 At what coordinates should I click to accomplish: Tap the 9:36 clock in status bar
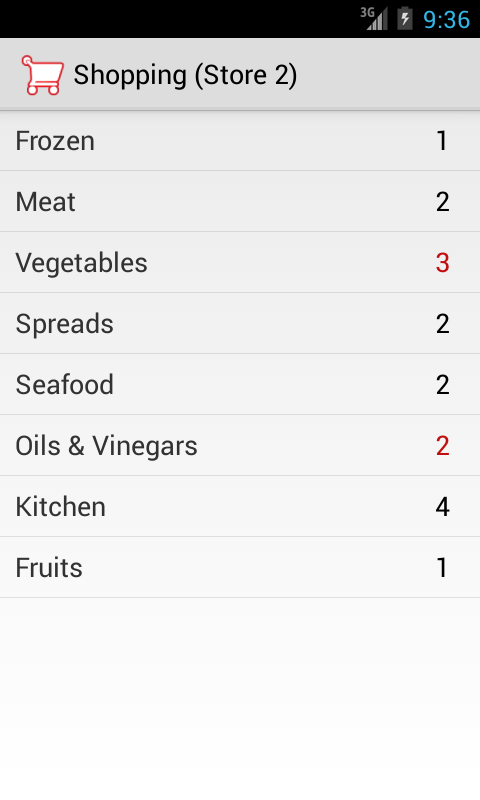[x=446, y=20]
